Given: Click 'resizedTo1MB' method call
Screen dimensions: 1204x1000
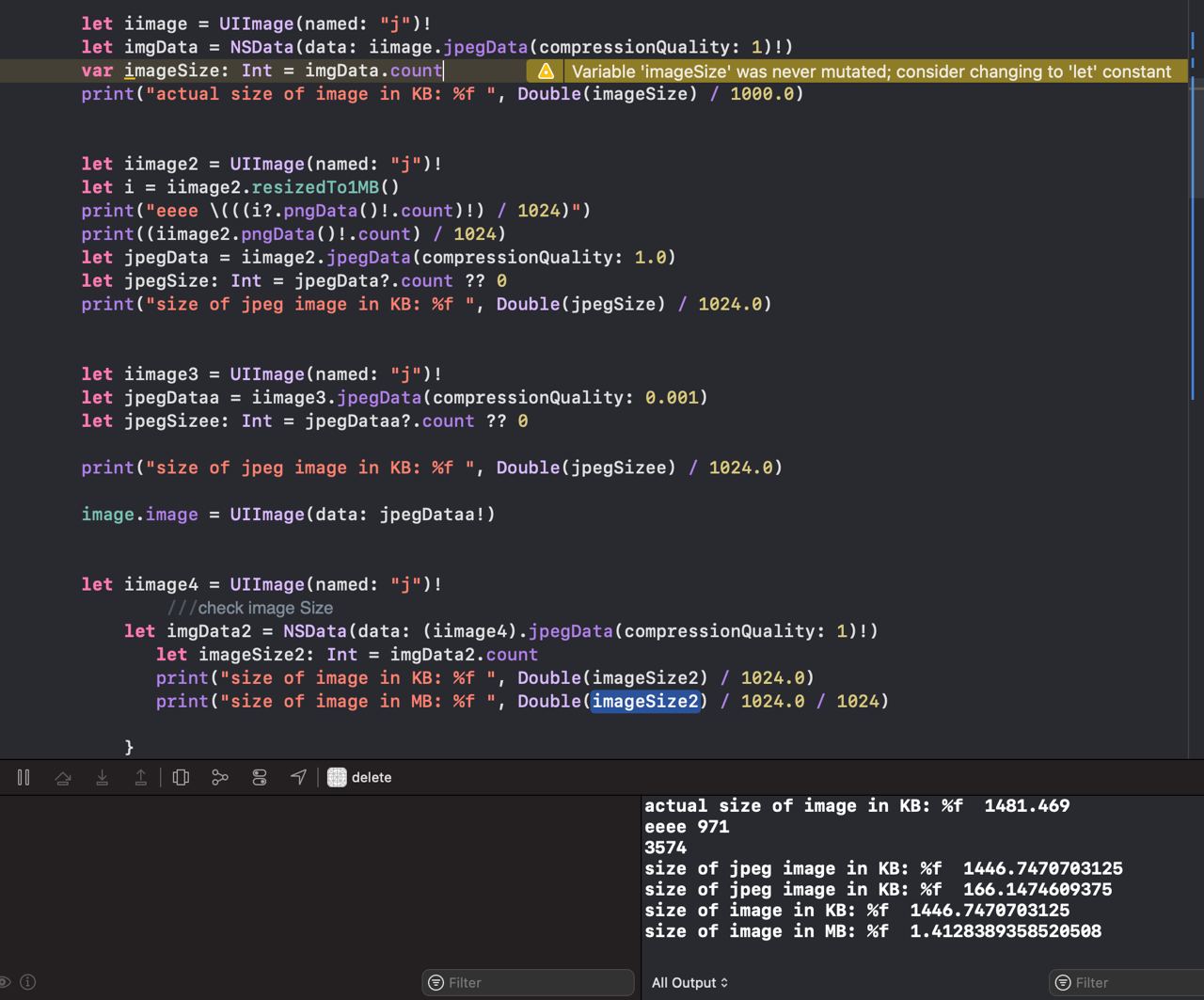Looking at the screenshot, I should tap(315, 187).
